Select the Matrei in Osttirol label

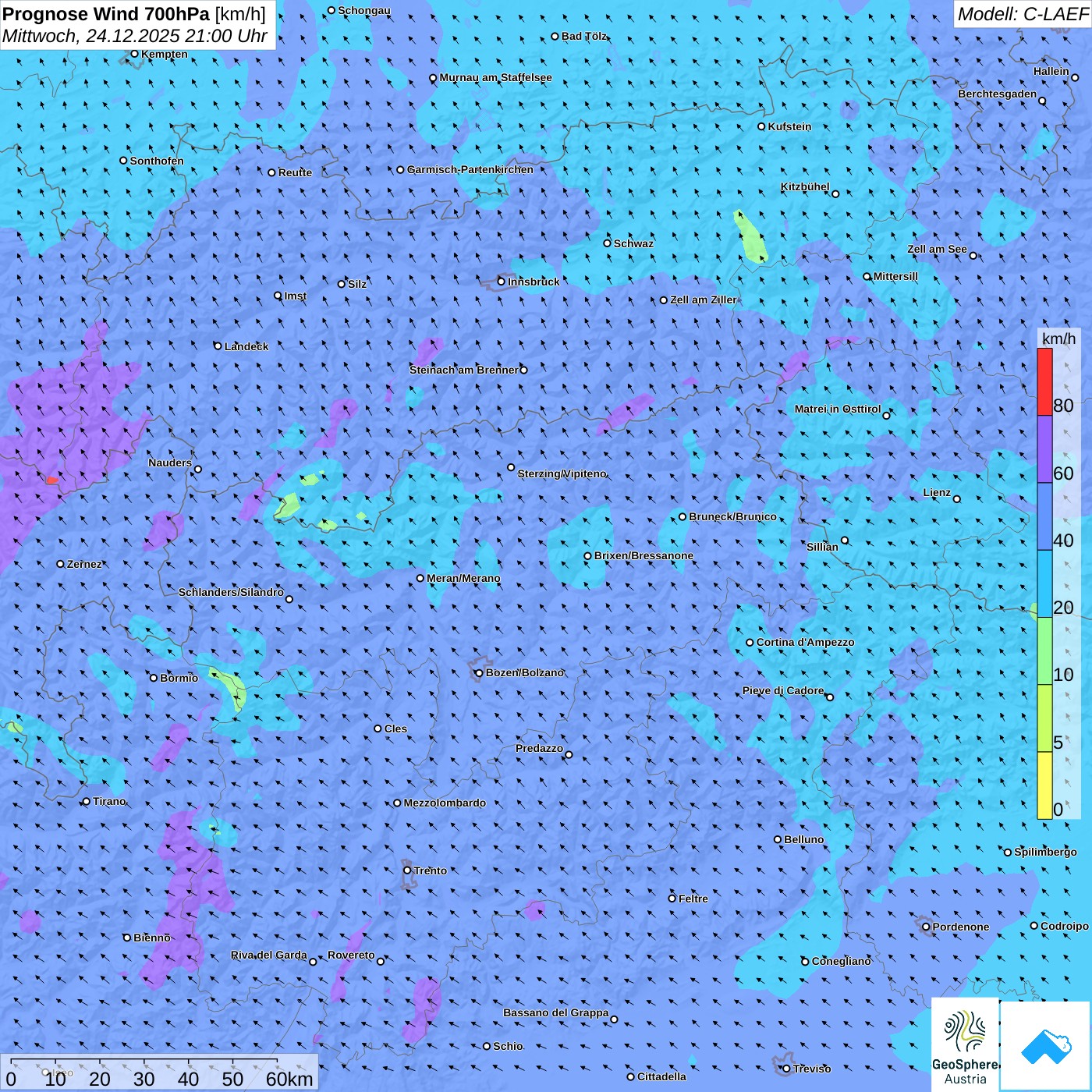coord(838,409)
